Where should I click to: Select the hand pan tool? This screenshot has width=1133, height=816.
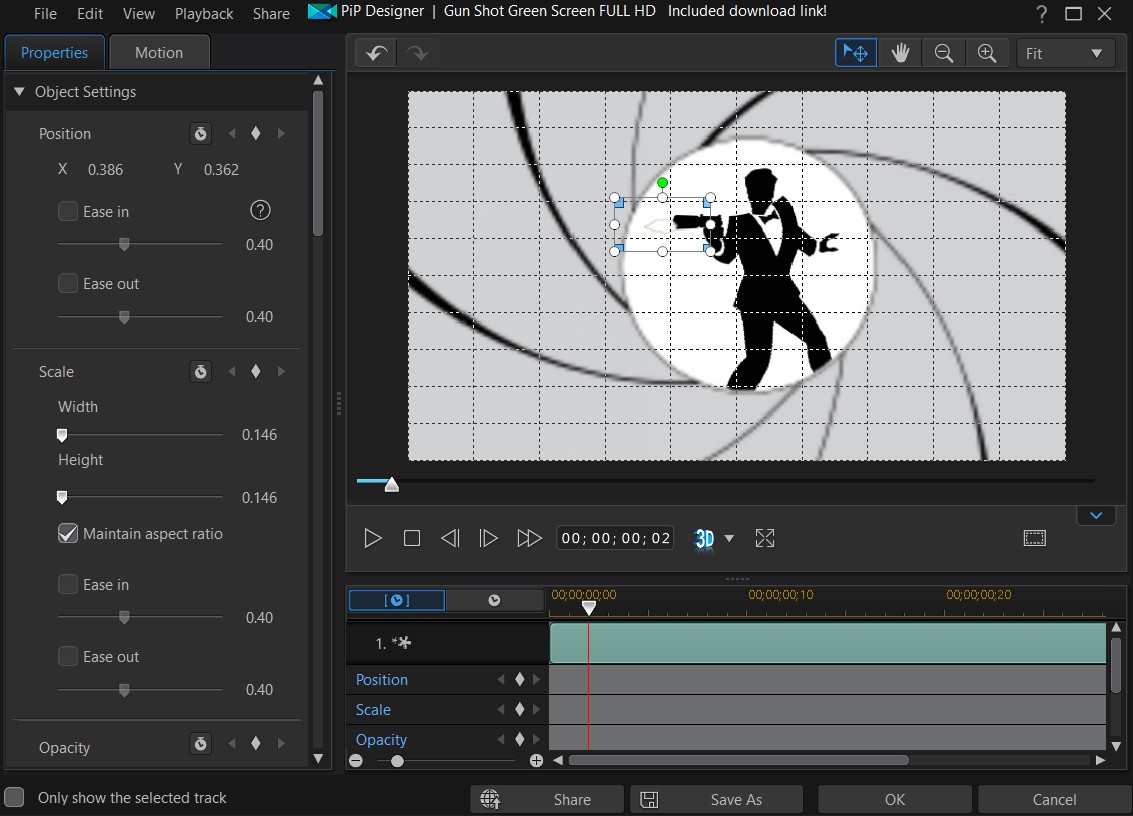tap(900, 53)
